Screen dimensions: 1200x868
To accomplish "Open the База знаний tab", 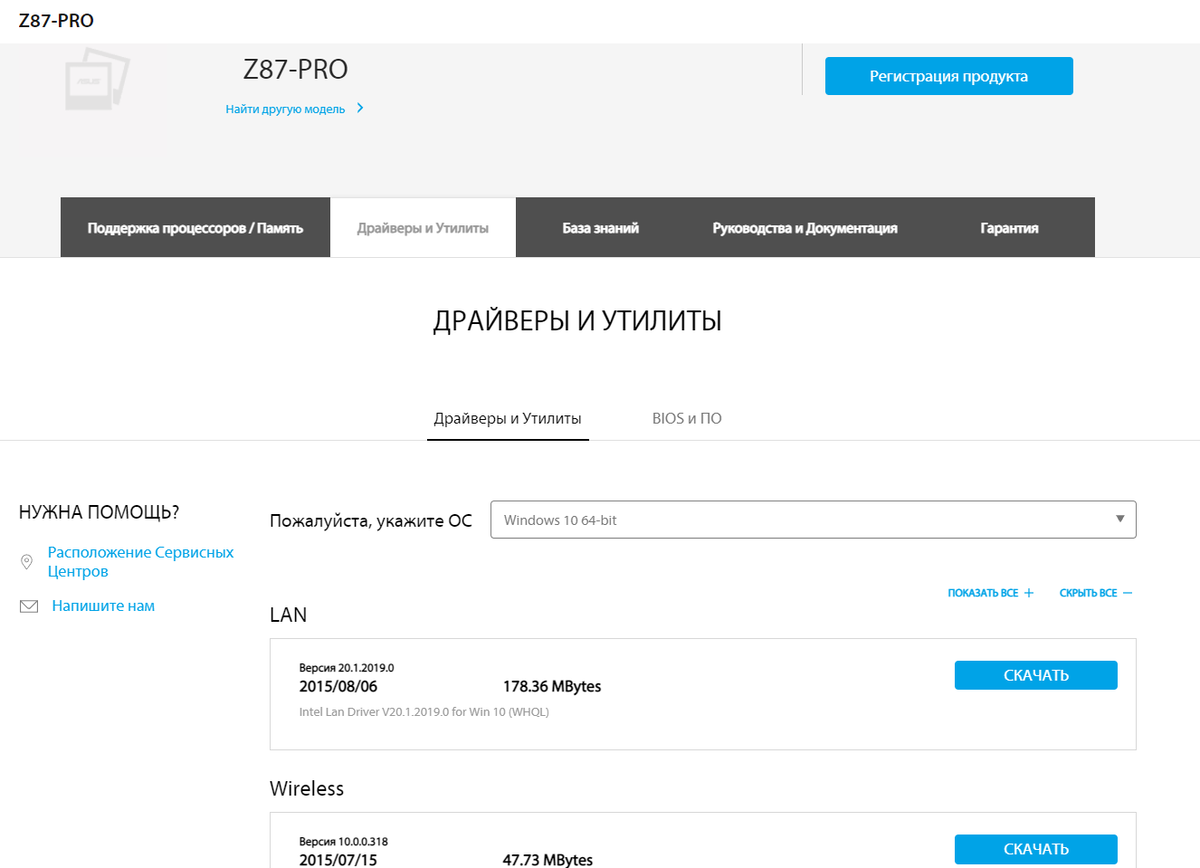I will [x=600, y=228].
